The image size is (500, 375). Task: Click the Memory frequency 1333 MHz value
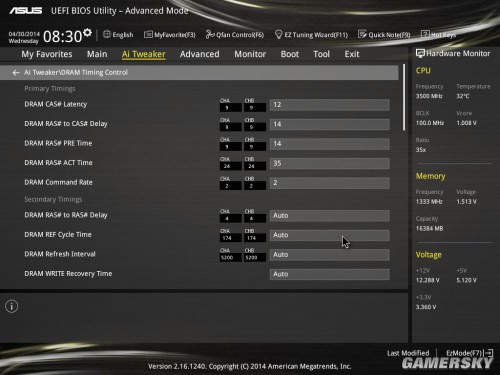(429, 202)
